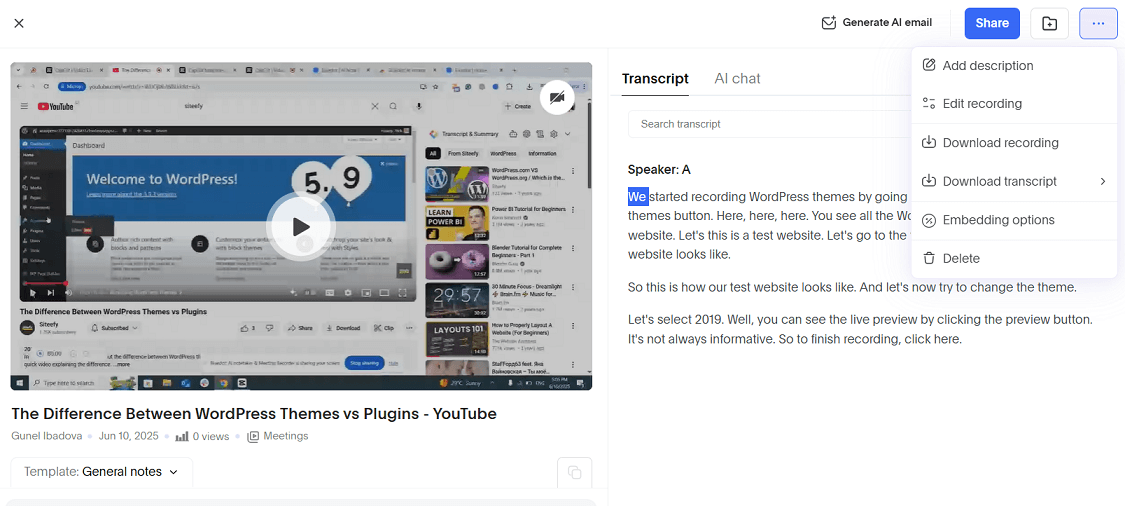
Task: Expand the Download transcript submenu
Action: click(1013, 182)
